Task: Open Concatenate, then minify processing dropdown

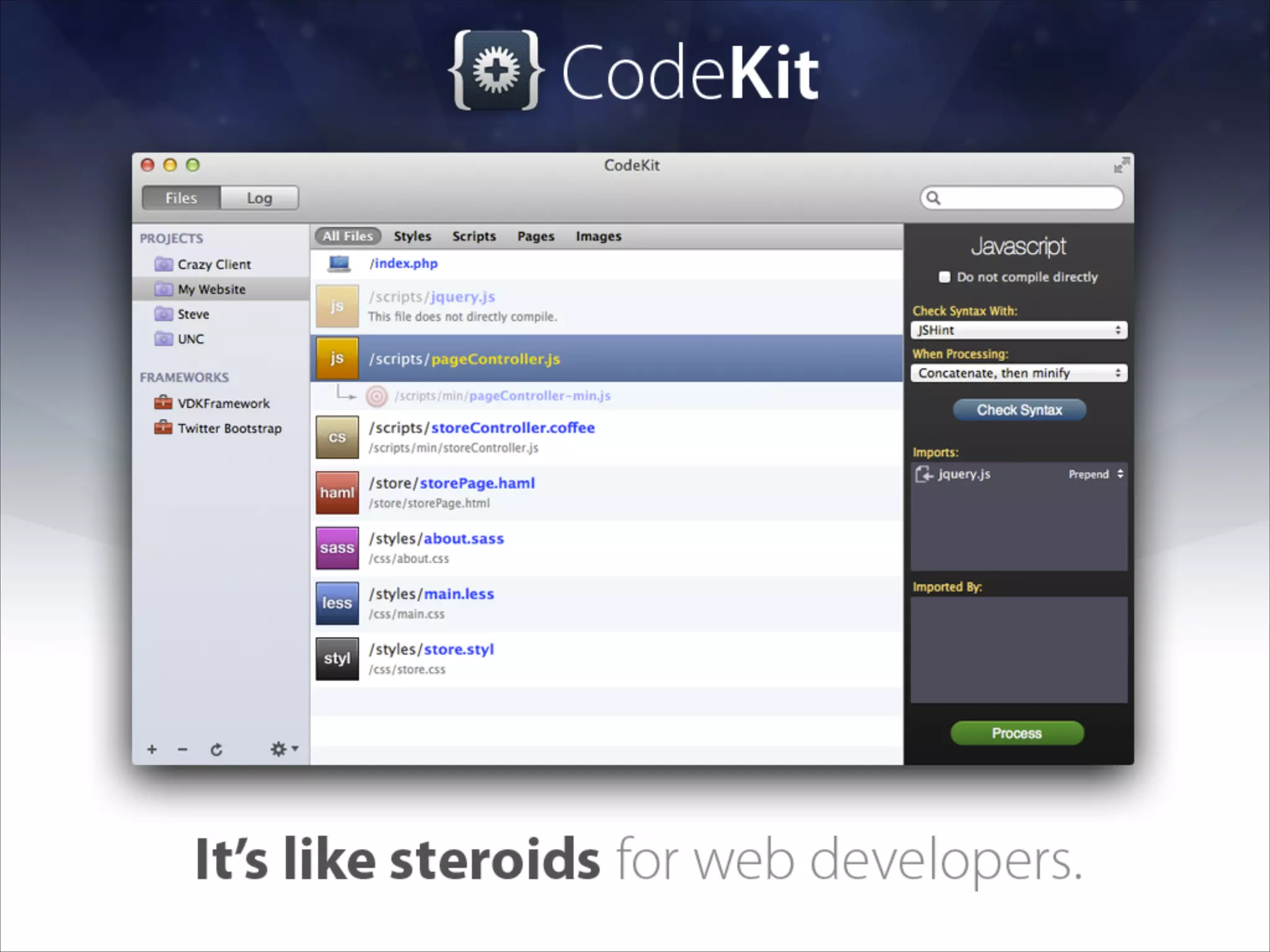Action: 1018,373
